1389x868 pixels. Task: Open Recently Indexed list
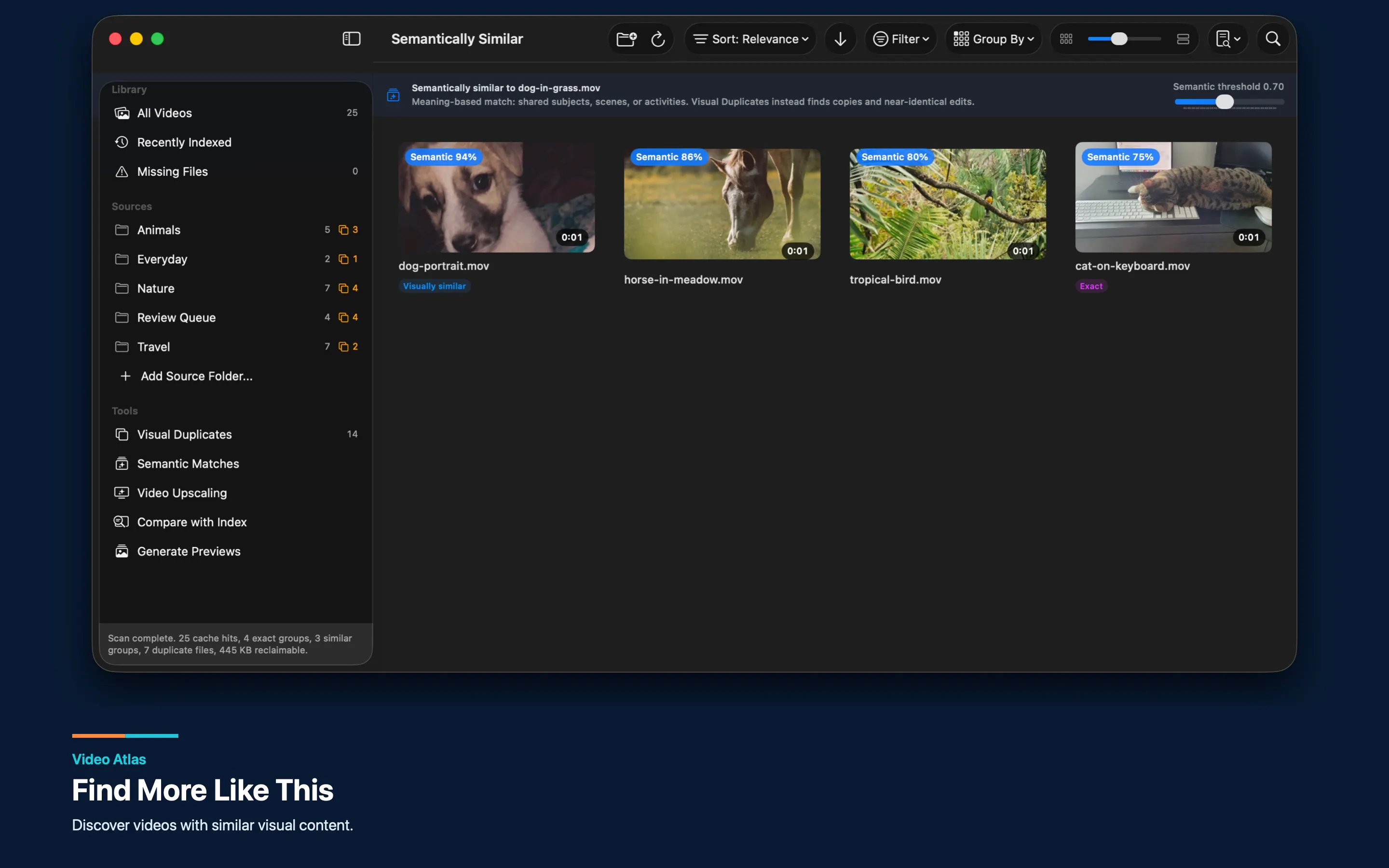pyautogui.click(x=236, y=142)
